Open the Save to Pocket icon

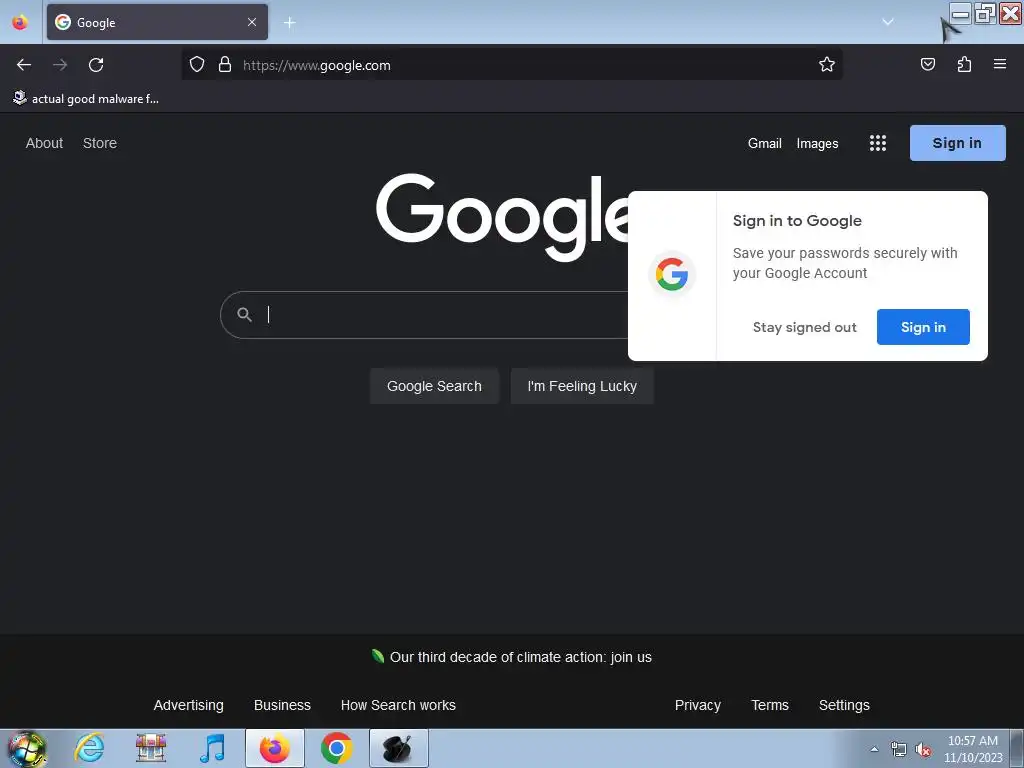[927, 64]
